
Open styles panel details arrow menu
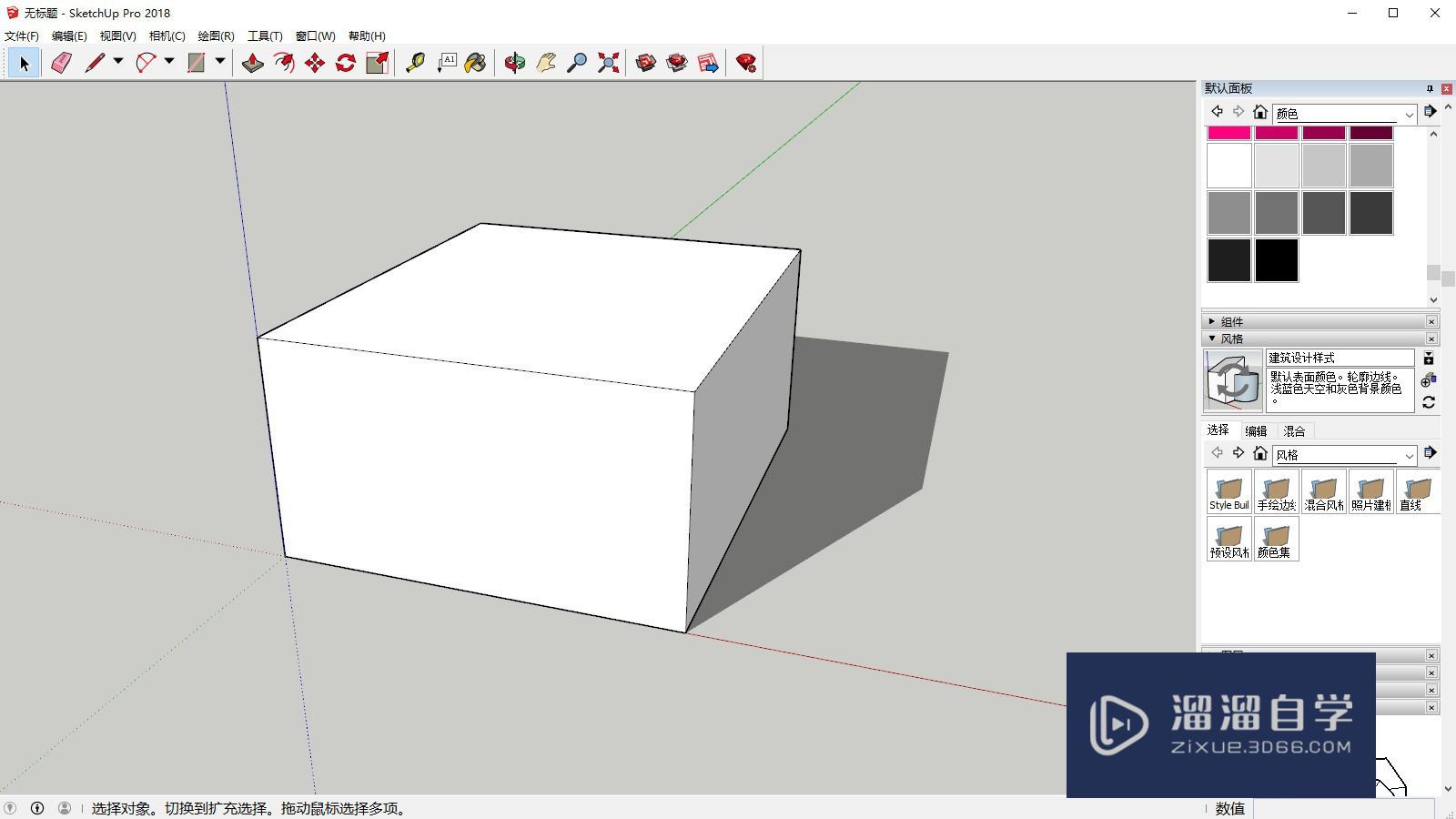tap(1430, 452)
